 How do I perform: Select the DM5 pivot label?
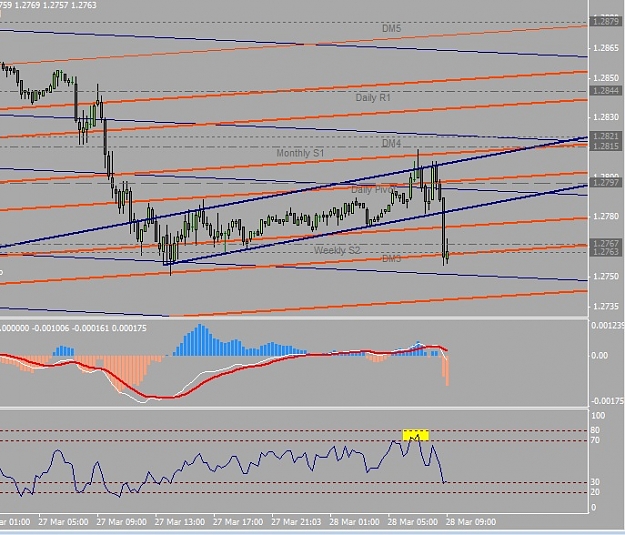tap(391, 28)
